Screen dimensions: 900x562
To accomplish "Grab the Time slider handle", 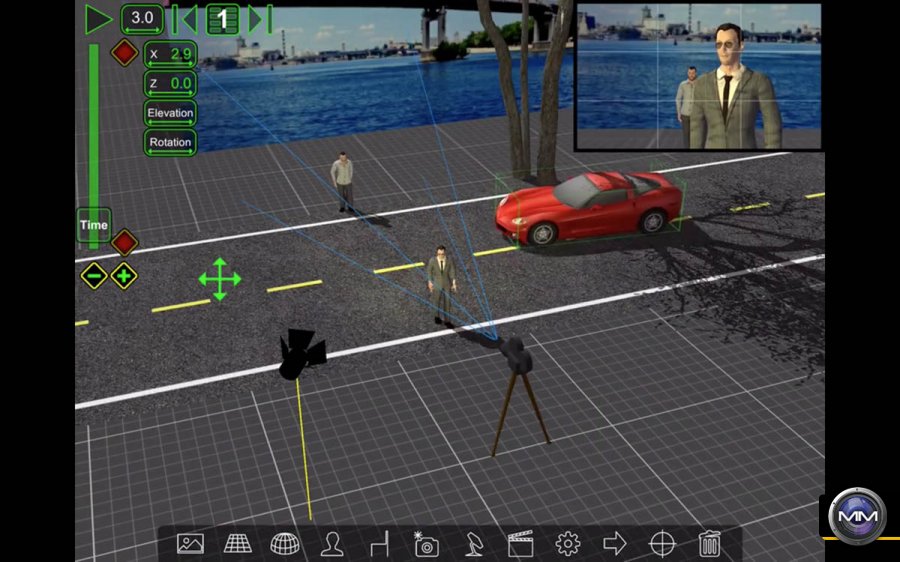I will (94, 225).
